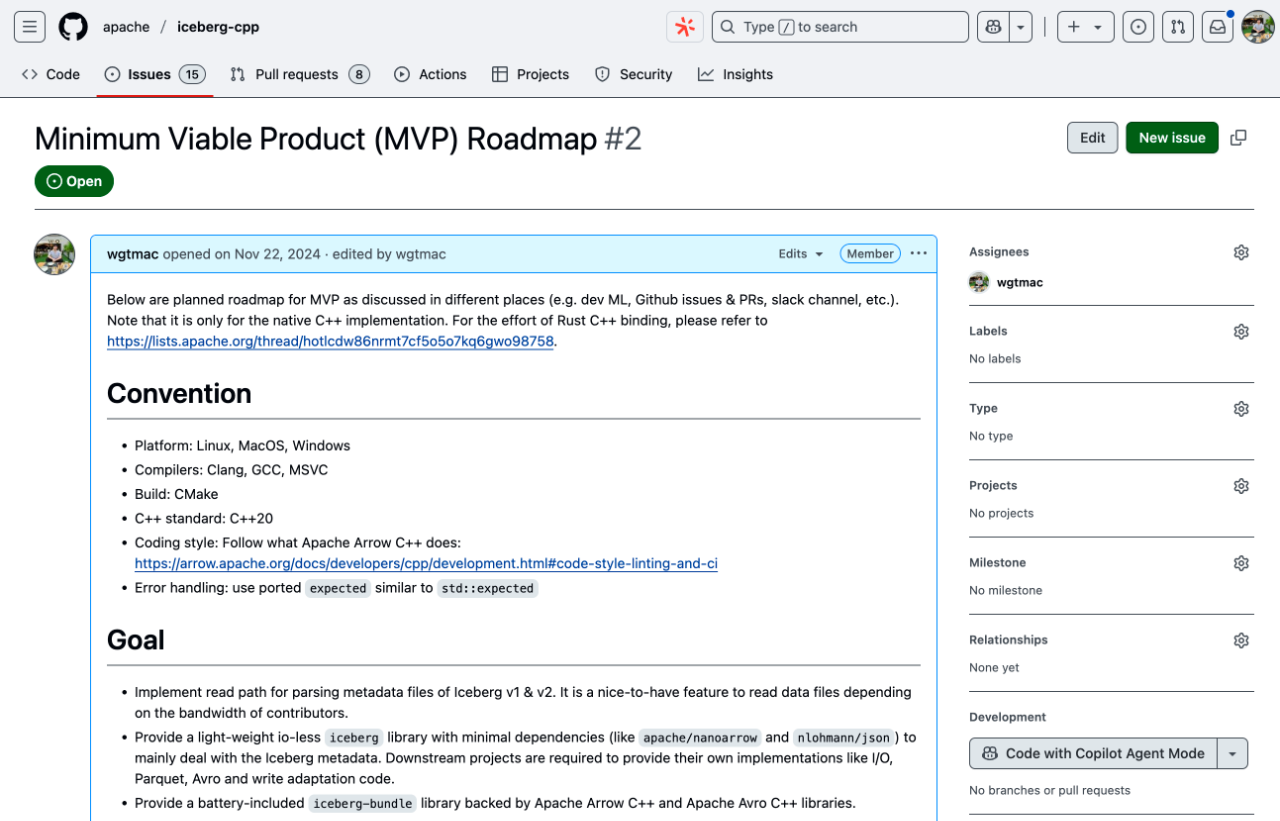Open the global navigation hamburger menu
The width and height of the screenshot is (1280, 821).
click(29, 26)
